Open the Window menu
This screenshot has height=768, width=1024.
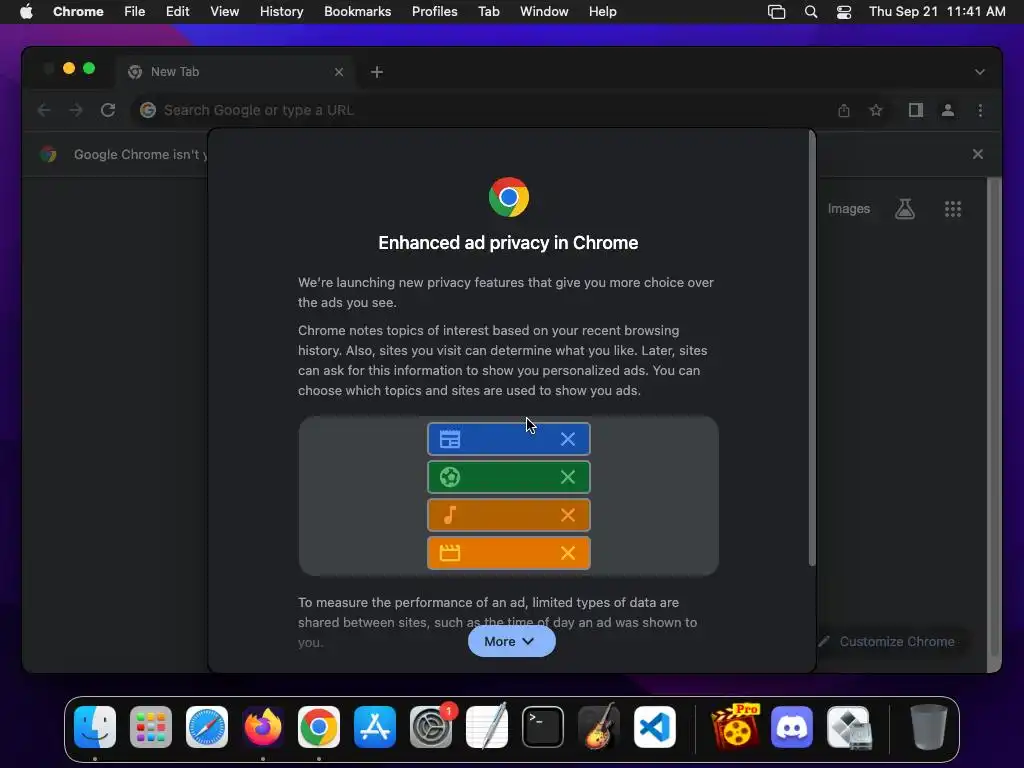[544, 12]
